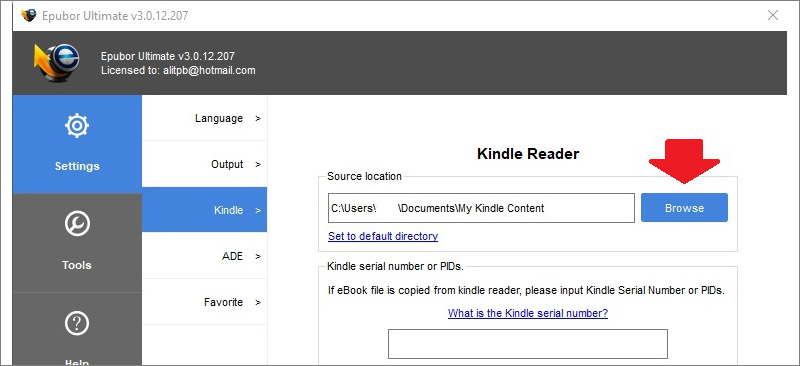Select the ADE settings tab
This screenshot has width=800, height=366.
pos(205,256)
